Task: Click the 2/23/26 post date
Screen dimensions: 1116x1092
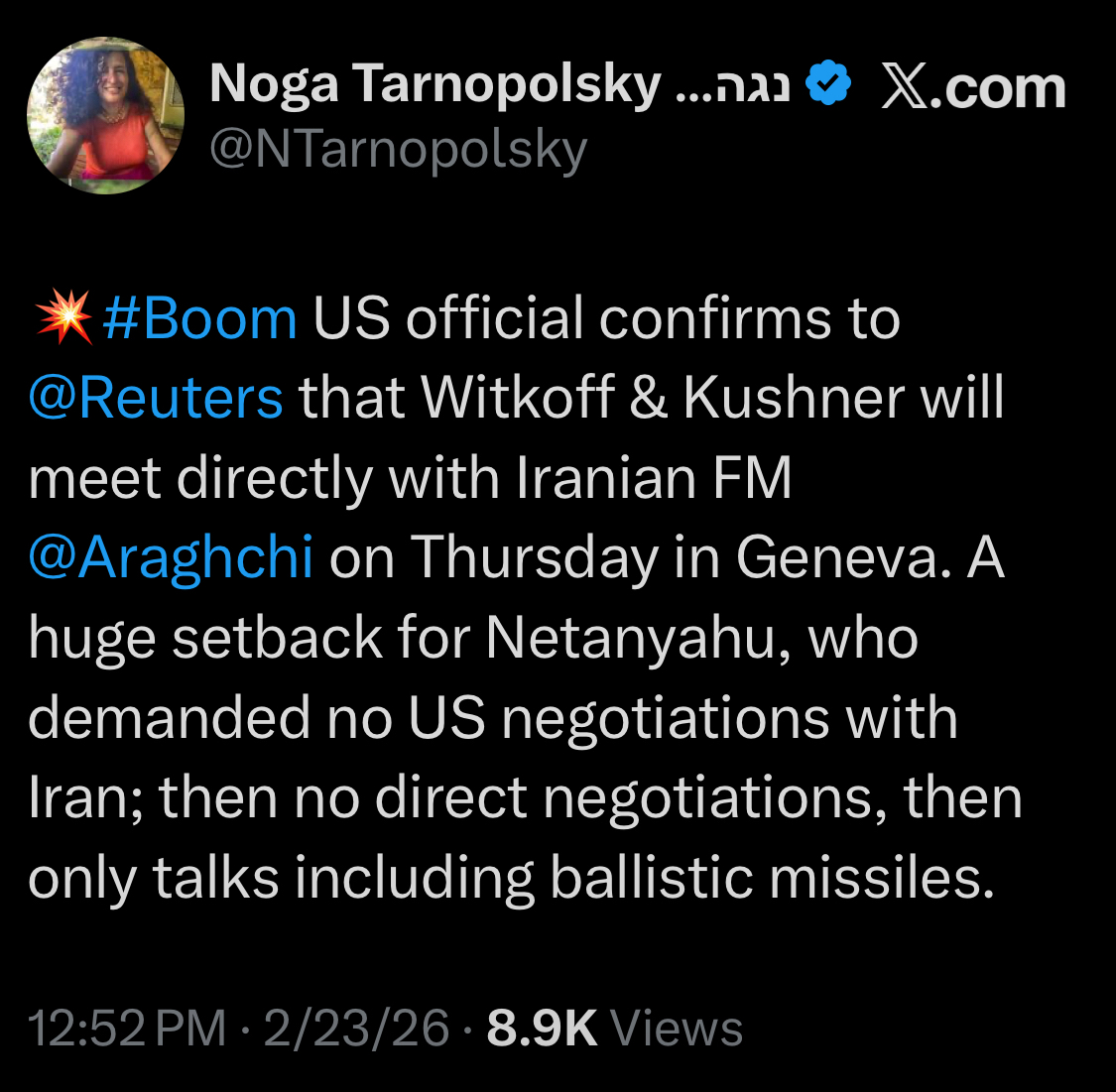Action: (x=357, y=1029)
